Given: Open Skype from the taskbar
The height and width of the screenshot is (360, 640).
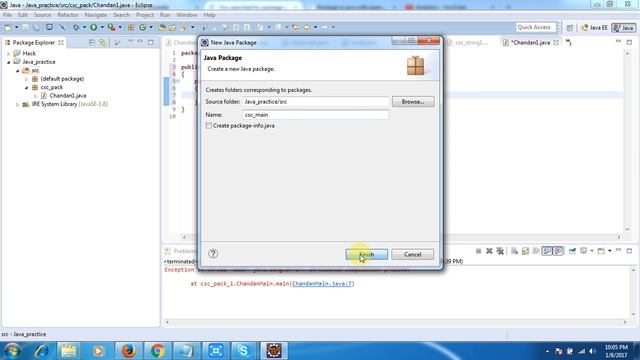Looking at the screenshot, I should click(x=244, y=351).
